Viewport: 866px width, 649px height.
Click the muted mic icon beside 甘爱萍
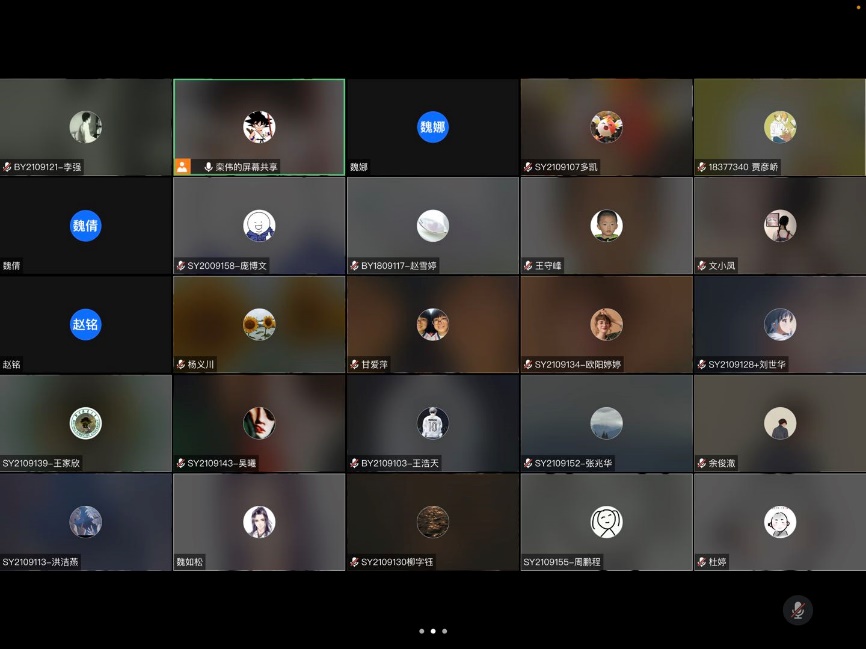[354, 365]
